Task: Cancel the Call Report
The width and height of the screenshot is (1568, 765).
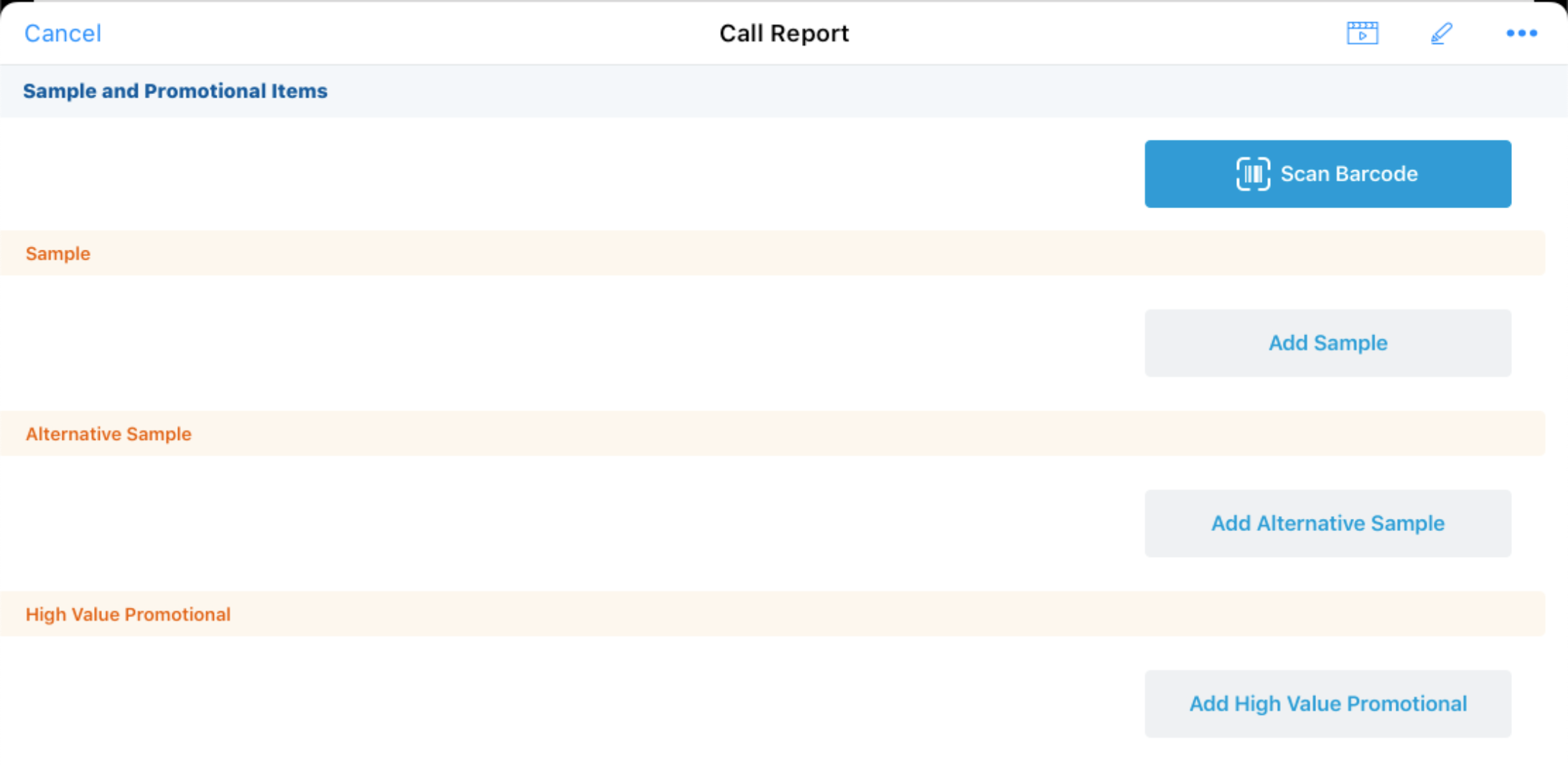Action: click(x=62, y=33)
